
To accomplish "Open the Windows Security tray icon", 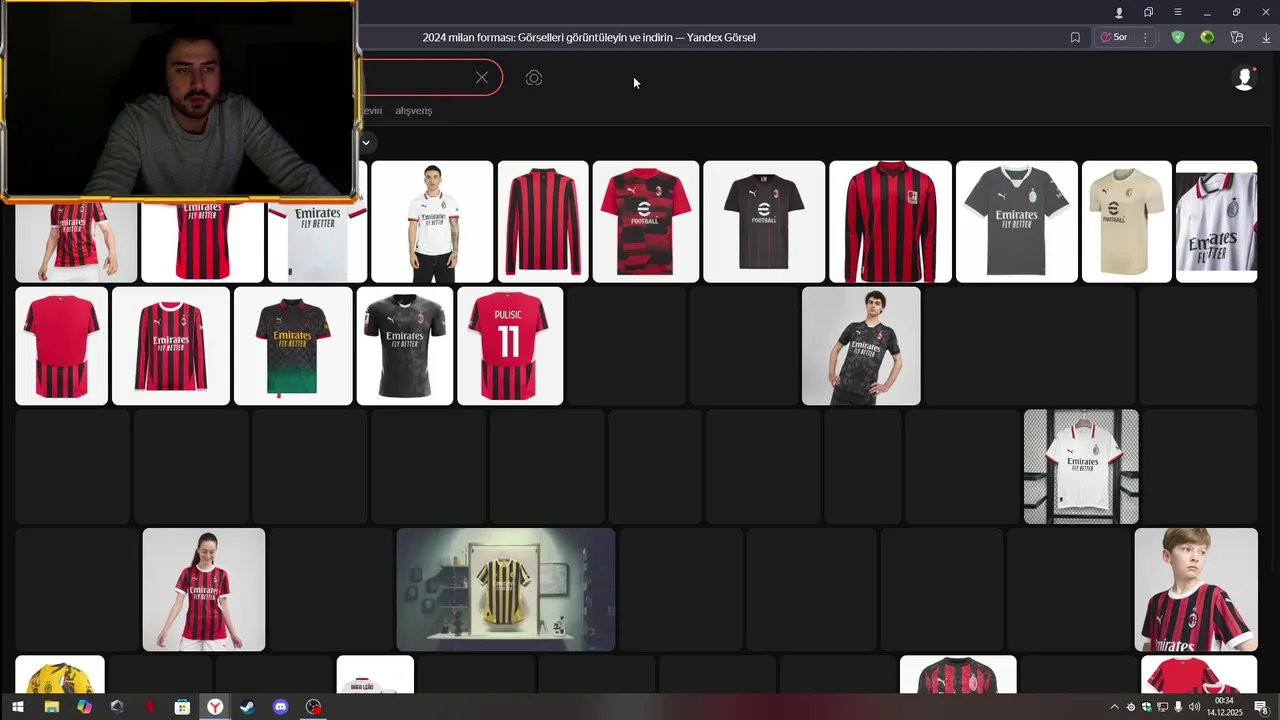I will pos(1147,707).
